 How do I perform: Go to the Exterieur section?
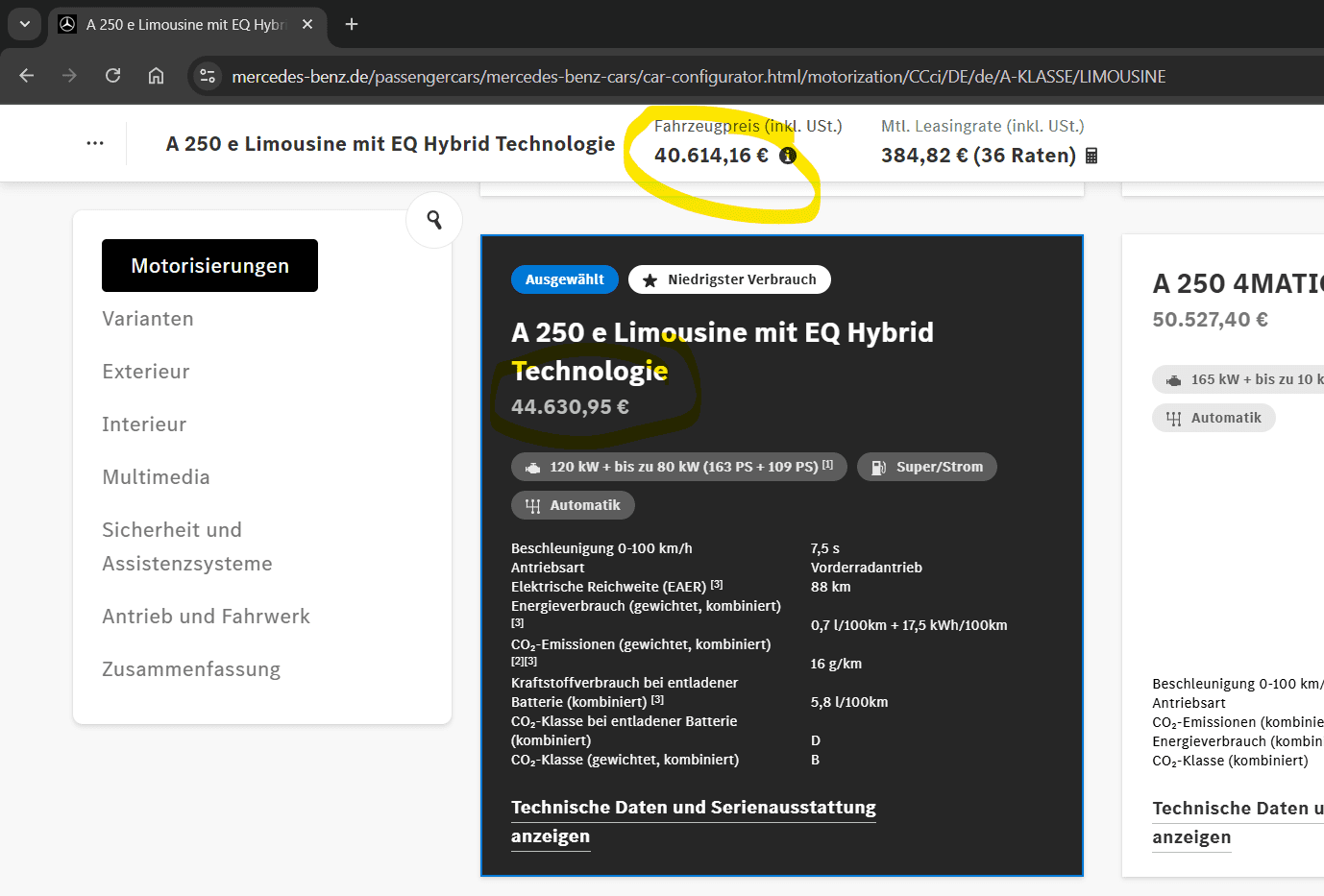[x=146, y=372]
